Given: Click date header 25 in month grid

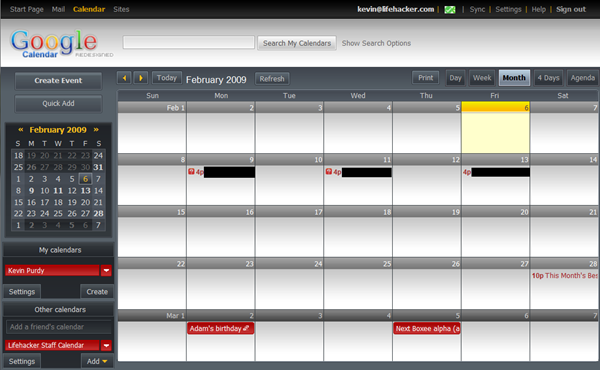Looking at the screenshot, I should [x=387, y=264].
